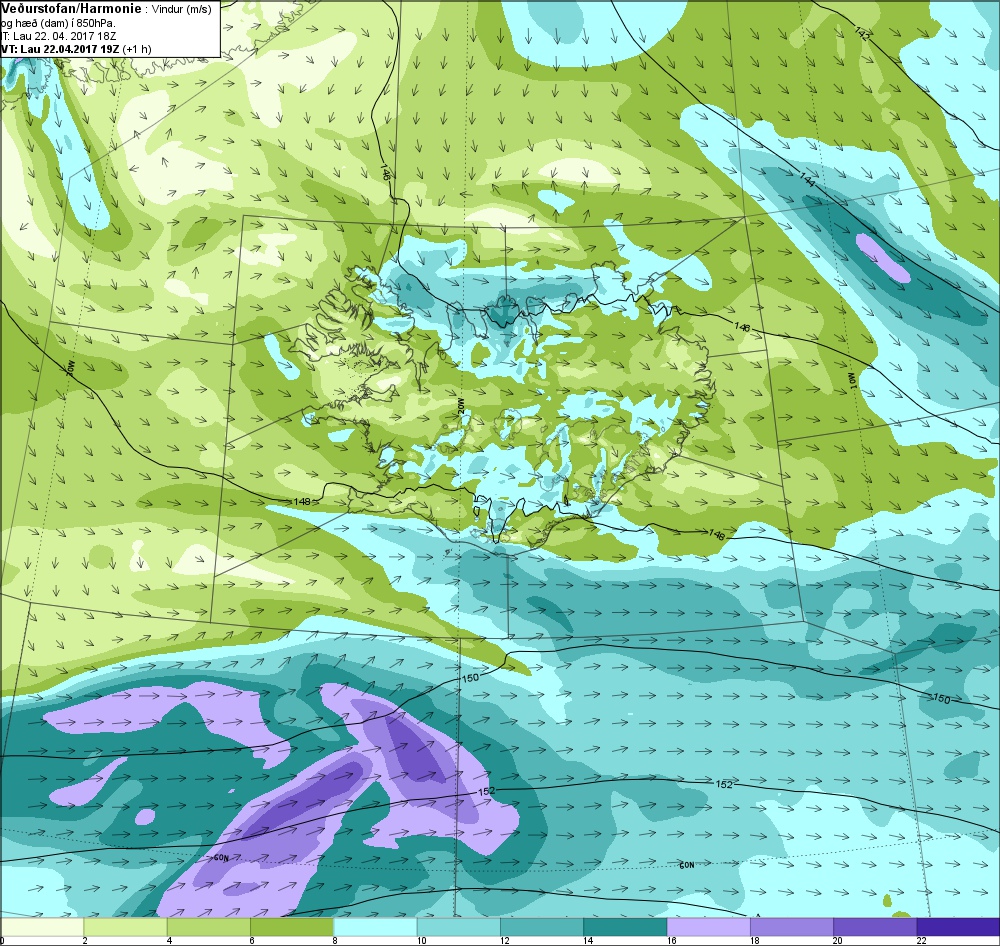Click the 'Veðurstofan/Harmonie' title text
The image size is (1000, 946).
71,9
